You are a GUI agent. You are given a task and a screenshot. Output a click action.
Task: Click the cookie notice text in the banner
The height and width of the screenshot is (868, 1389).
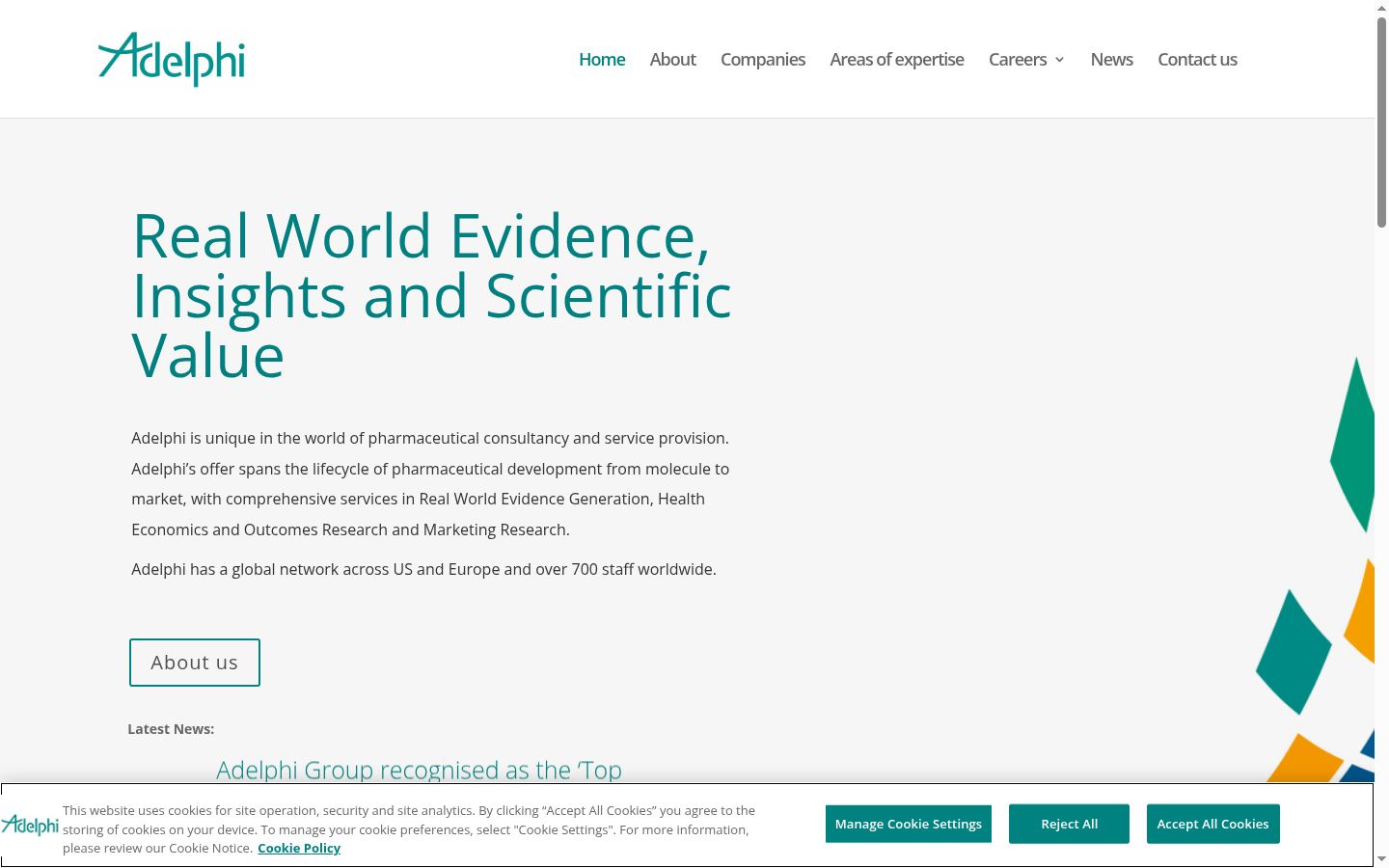409,829
